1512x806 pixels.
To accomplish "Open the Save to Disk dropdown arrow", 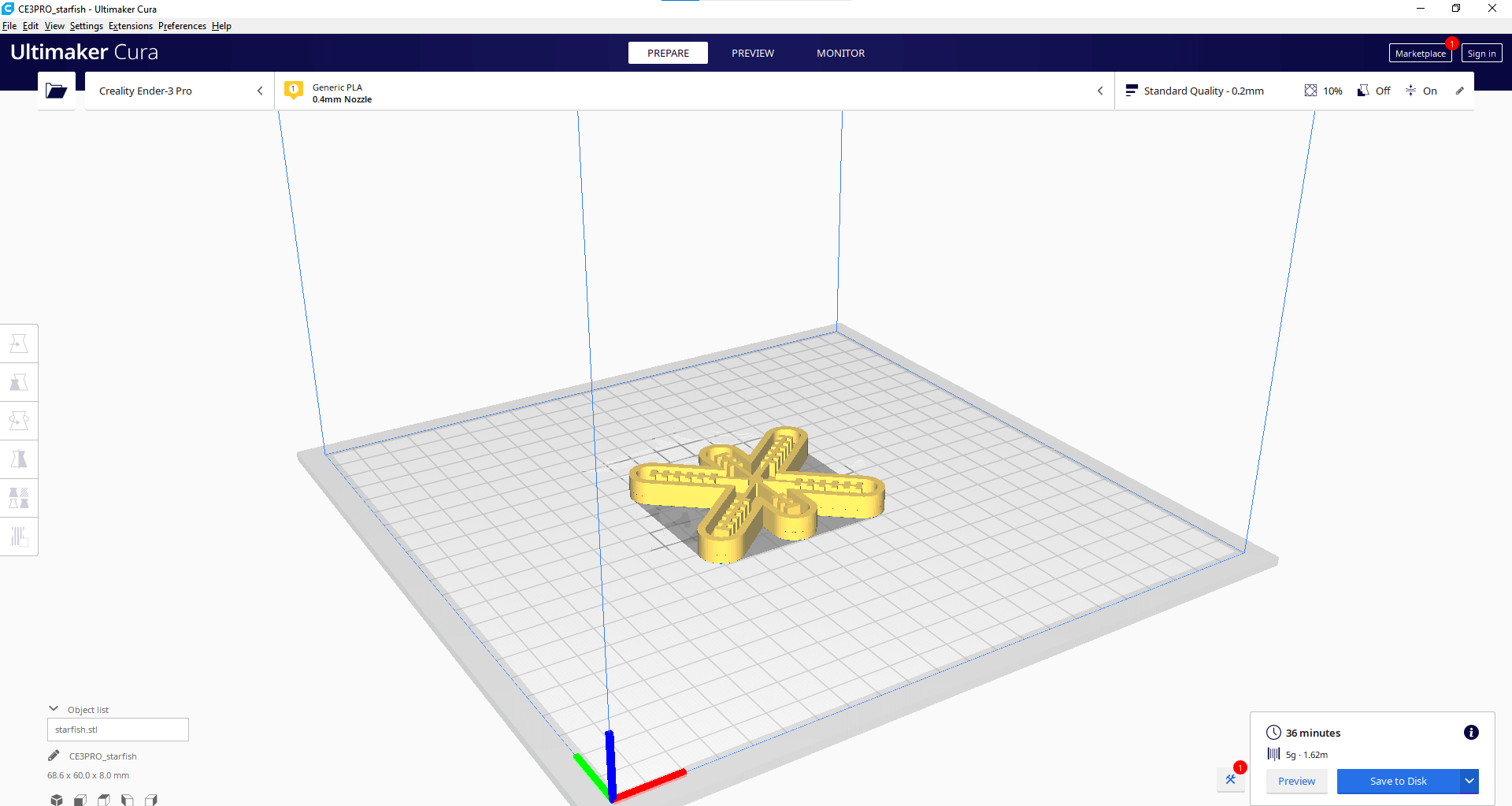I will [x=1469, y=781].
